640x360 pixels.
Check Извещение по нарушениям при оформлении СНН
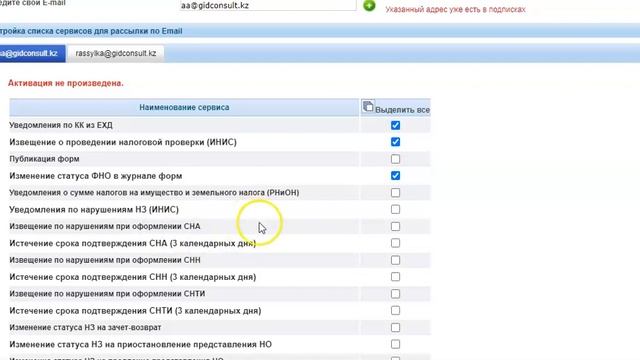[x=395, y=260]
